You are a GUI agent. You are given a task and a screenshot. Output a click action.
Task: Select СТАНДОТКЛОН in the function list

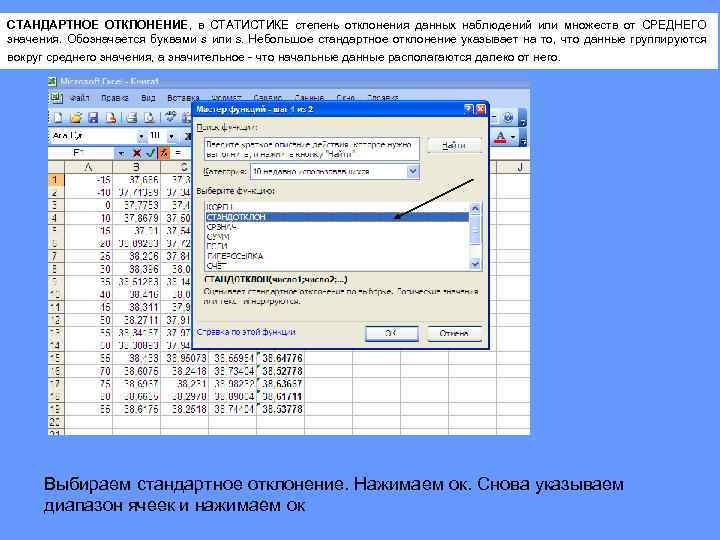coord(337,217)
